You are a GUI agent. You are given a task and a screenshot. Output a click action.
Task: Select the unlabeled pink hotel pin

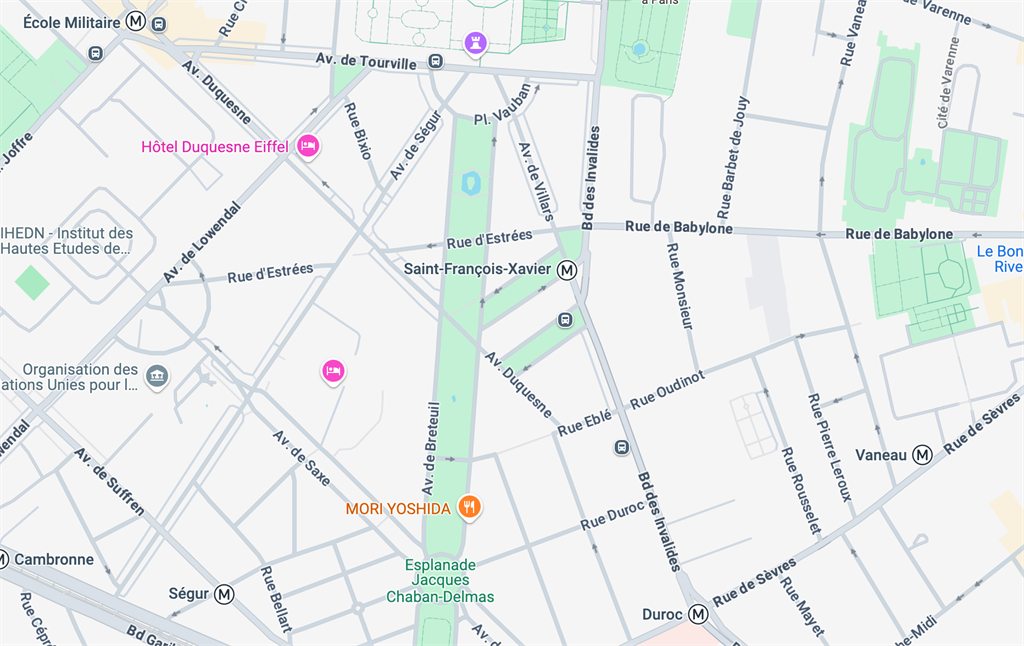[333, 371]
